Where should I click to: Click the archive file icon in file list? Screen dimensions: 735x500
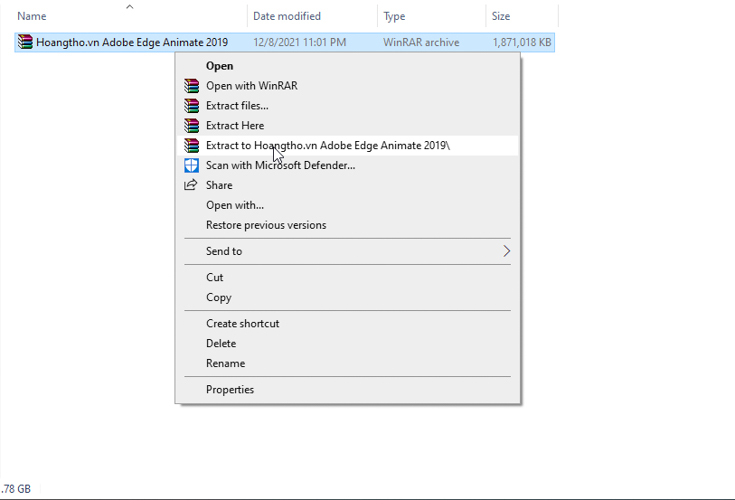(25, 42)
